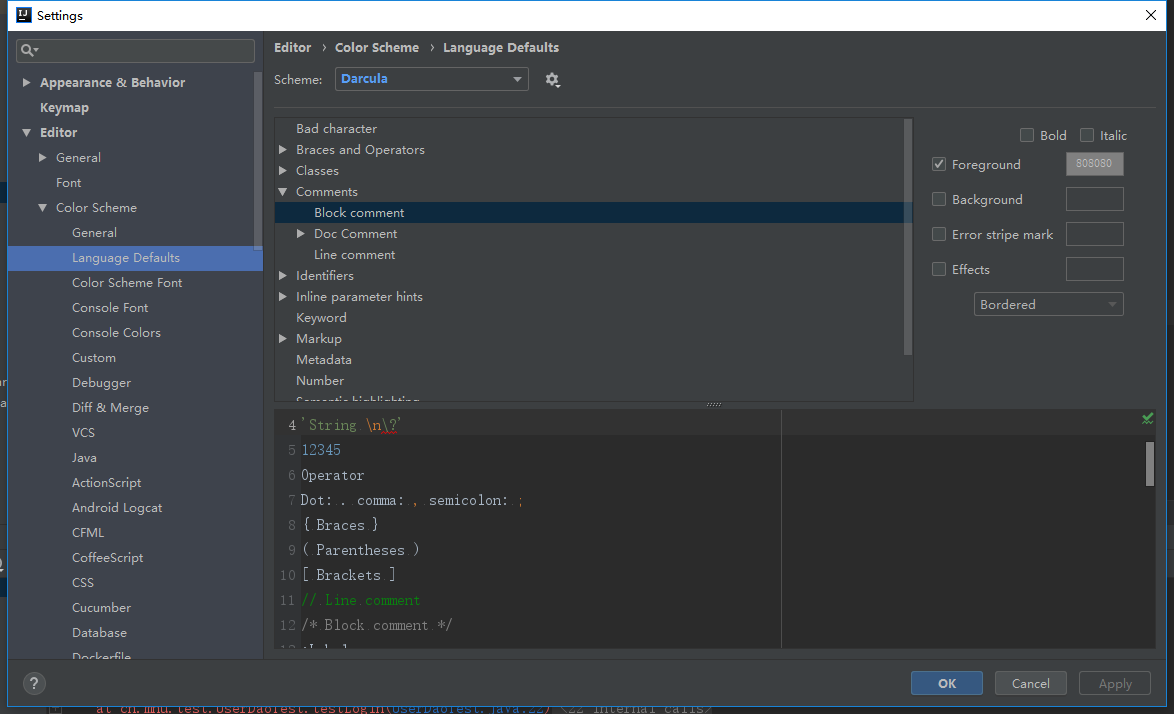The height and width of the screenshot is (714, 1174).
Task: Click the IntelliJ logo in title bar
Action: tap(24, 15)
